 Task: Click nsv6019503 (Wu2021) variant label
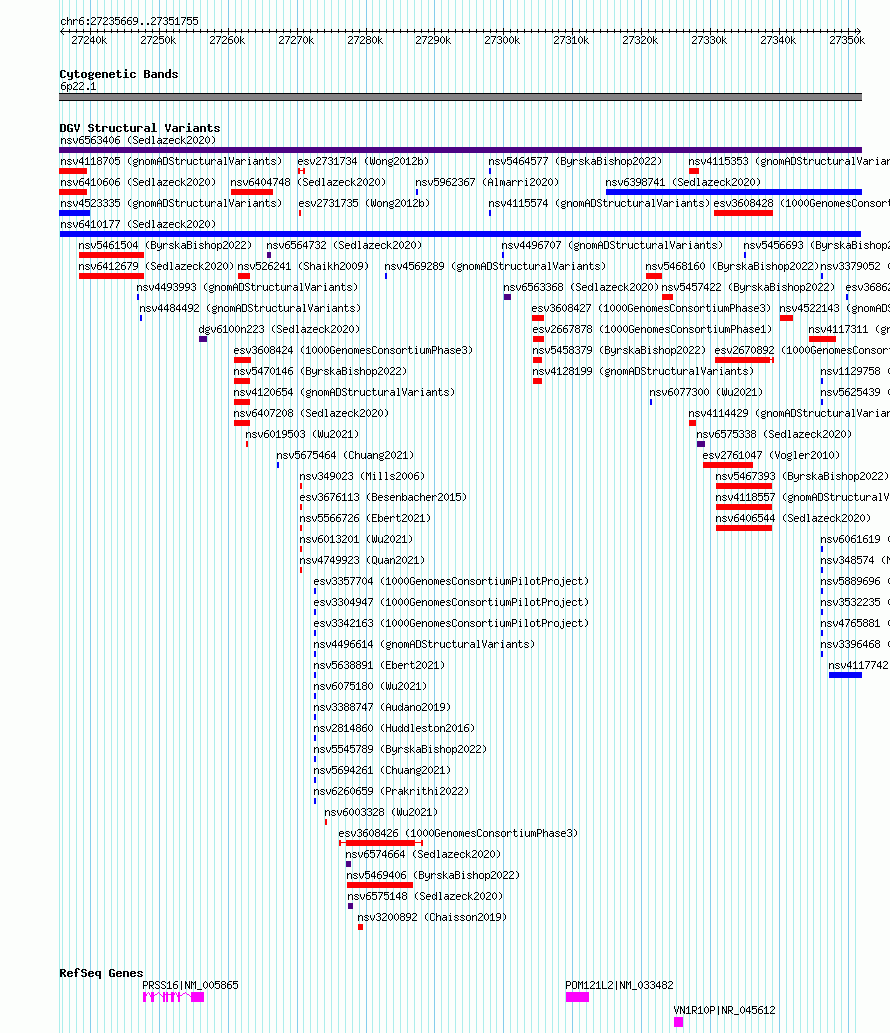(302, 435)
